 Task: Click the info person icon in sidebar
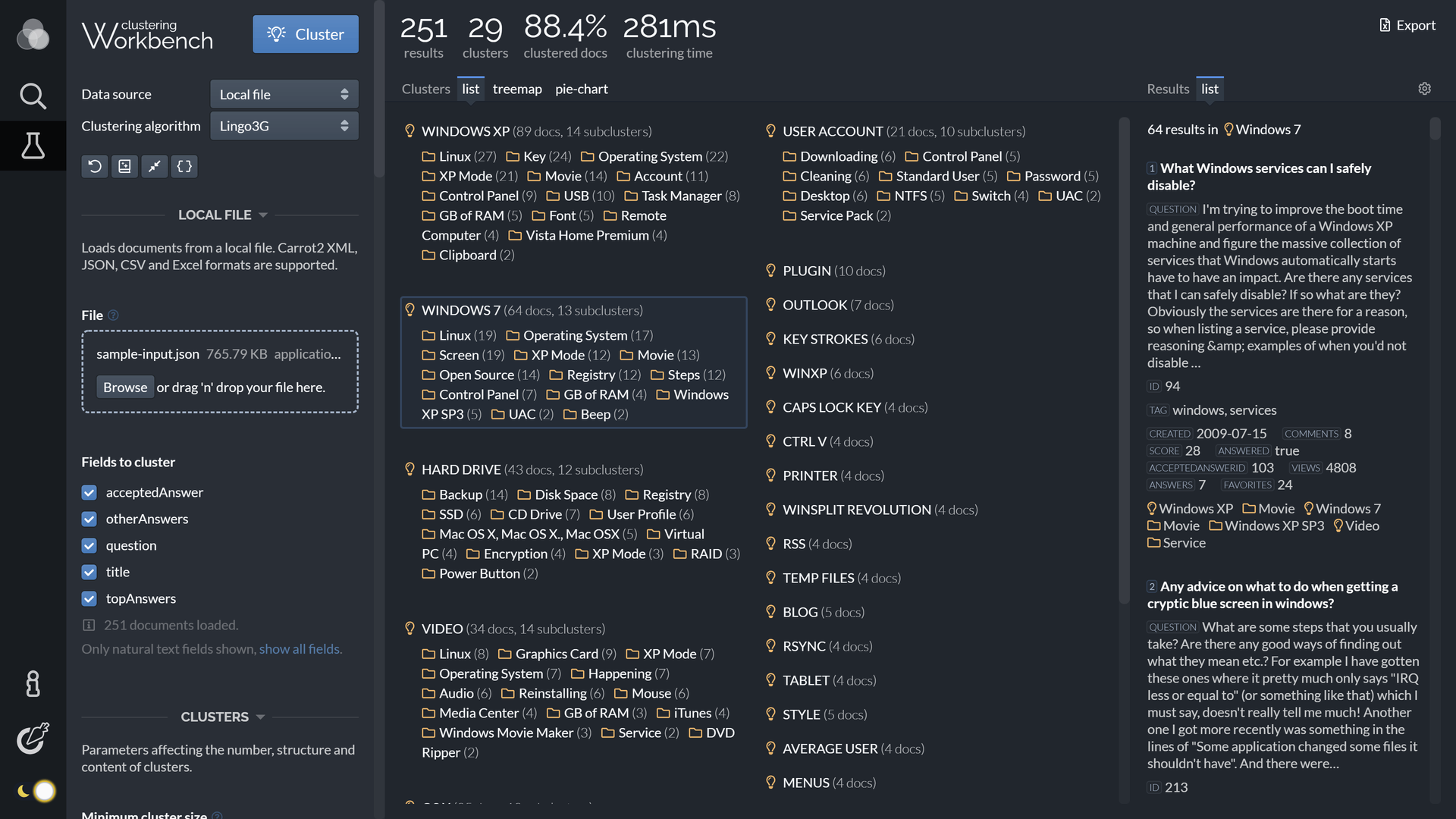33,683
